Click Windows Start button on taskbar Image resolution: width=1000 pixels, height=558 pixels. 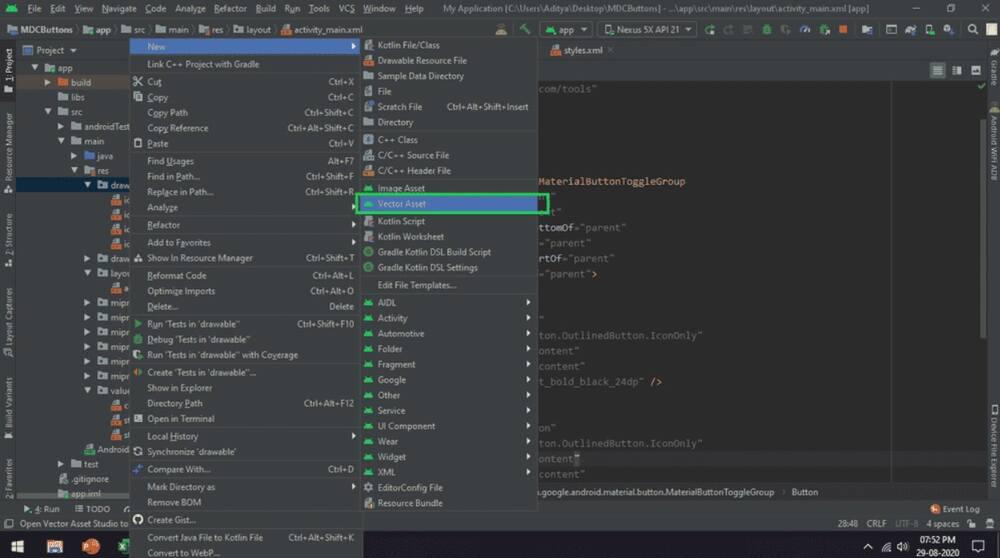(x=17, y=547)
